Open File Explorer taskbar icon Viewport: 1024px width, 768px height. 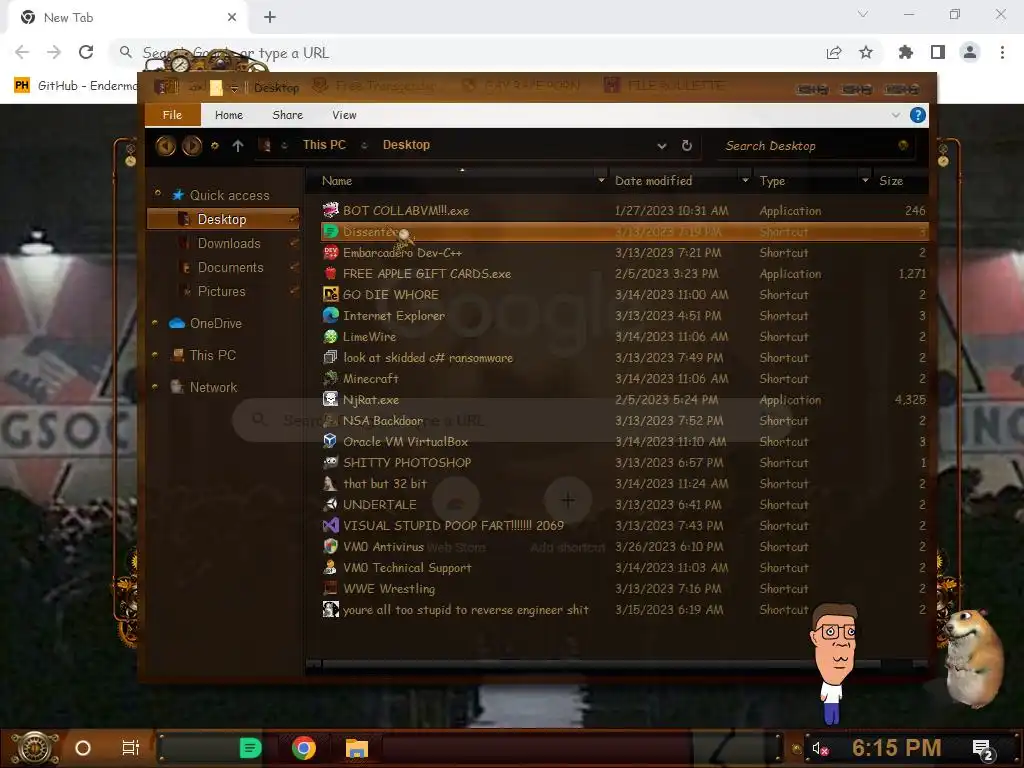pos(357,748)
